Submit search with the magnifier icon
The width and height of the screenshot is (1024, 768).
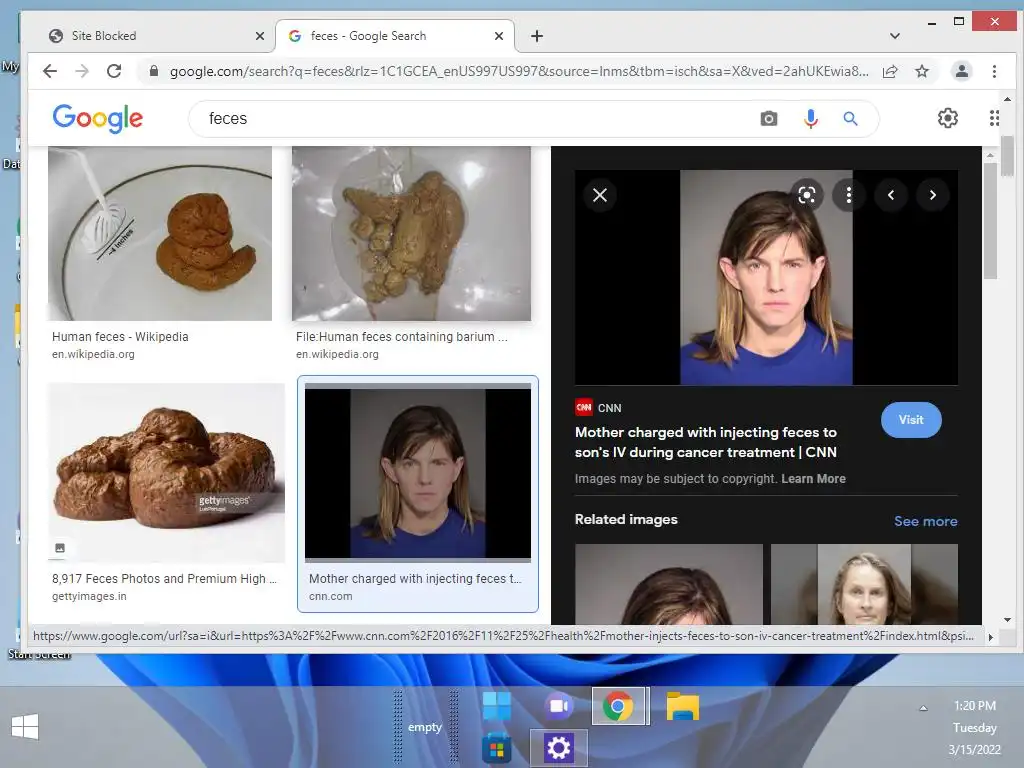tap(850, 118)
